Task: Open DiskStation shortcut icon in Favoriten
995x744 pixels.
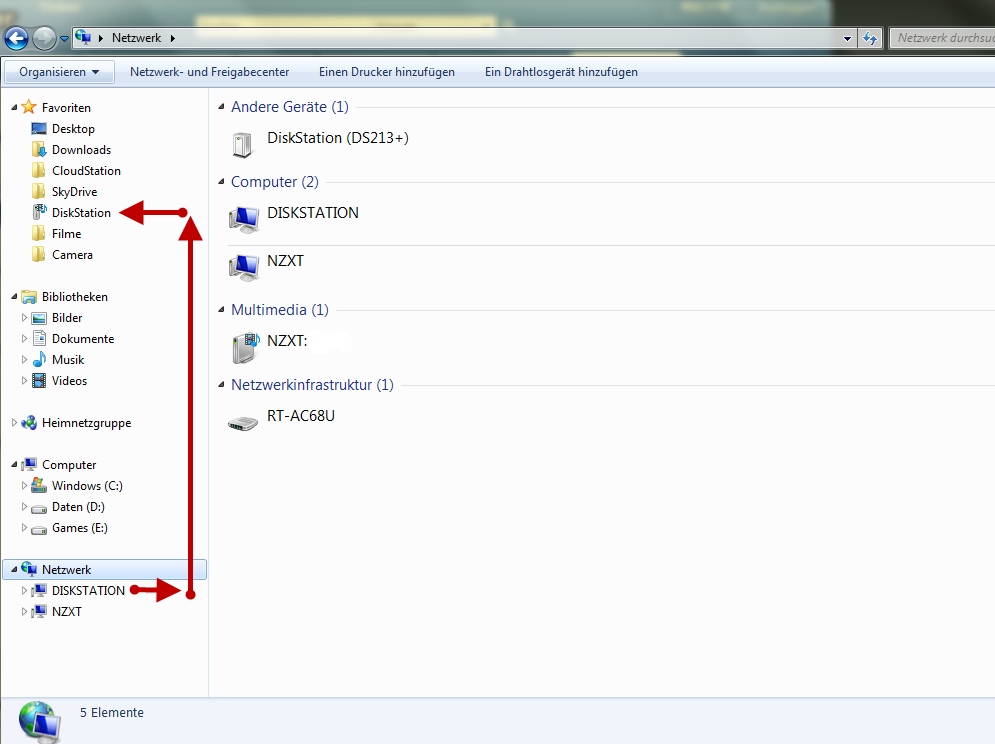Action: pyautogui.click(x=39, y=212)
